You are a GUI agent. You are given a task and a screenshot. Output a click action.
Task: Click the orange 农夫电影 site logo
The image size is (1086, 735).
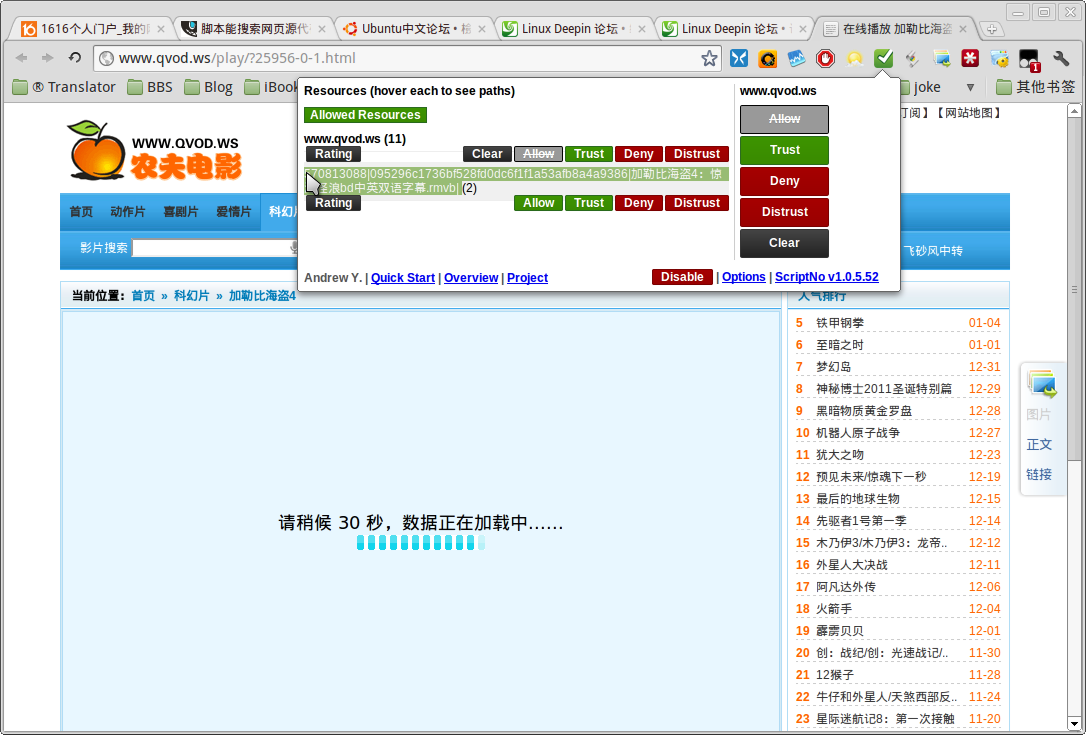coord(154,151)
